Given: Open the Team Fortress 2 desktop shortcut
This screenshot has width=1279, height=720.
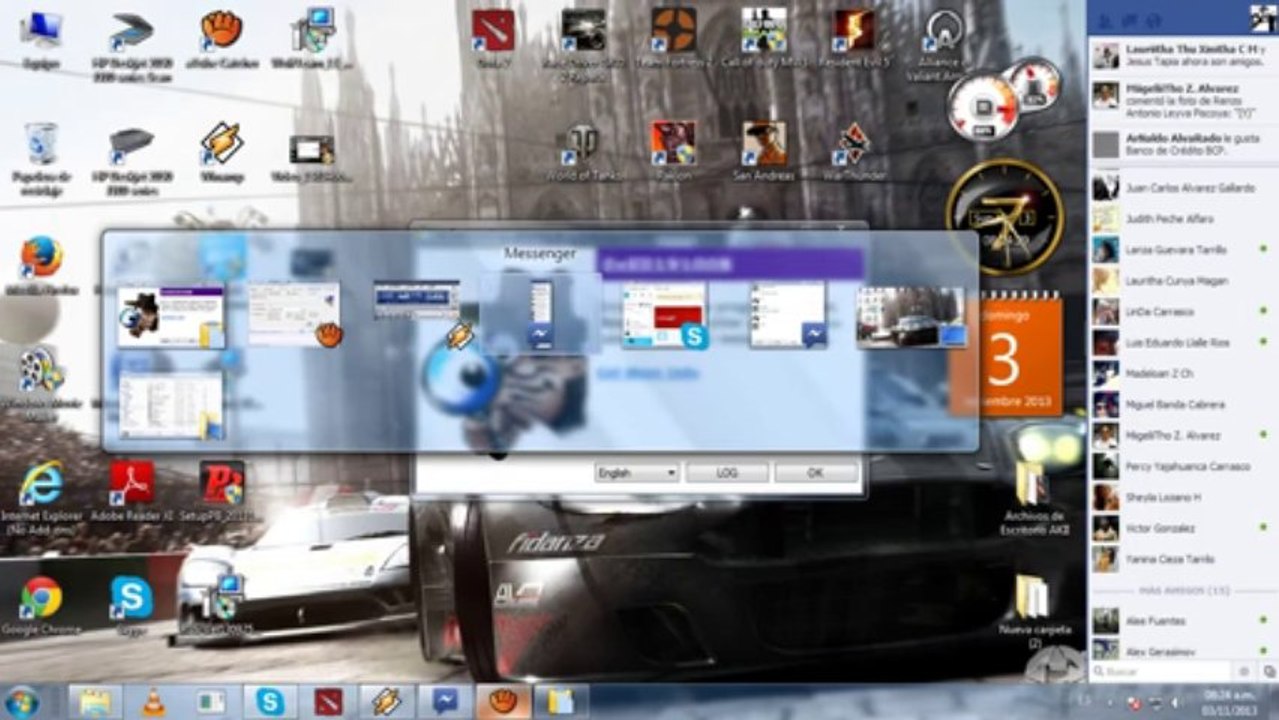Looking at the screenshot, I should (x=673, y=38).
